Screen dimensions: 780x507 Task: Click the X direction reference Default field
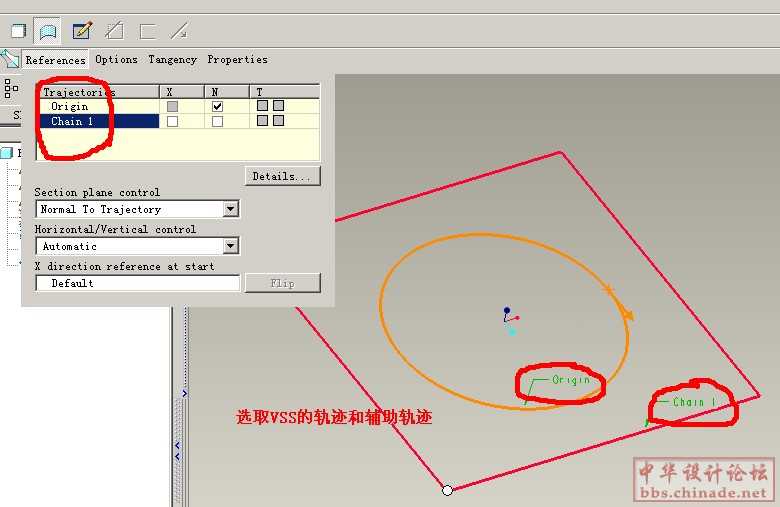coord(137,283)
